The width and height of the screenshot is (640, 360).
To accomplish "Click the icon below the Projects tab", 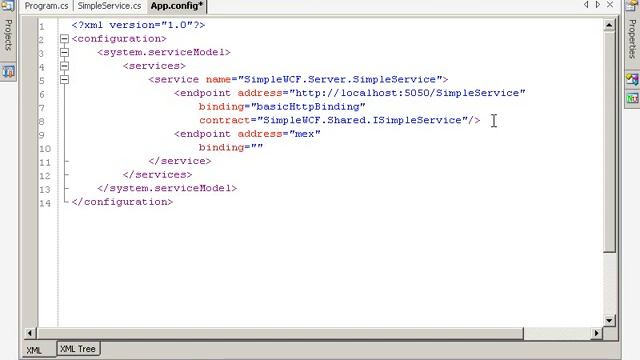I will click(x=8, y=72).
